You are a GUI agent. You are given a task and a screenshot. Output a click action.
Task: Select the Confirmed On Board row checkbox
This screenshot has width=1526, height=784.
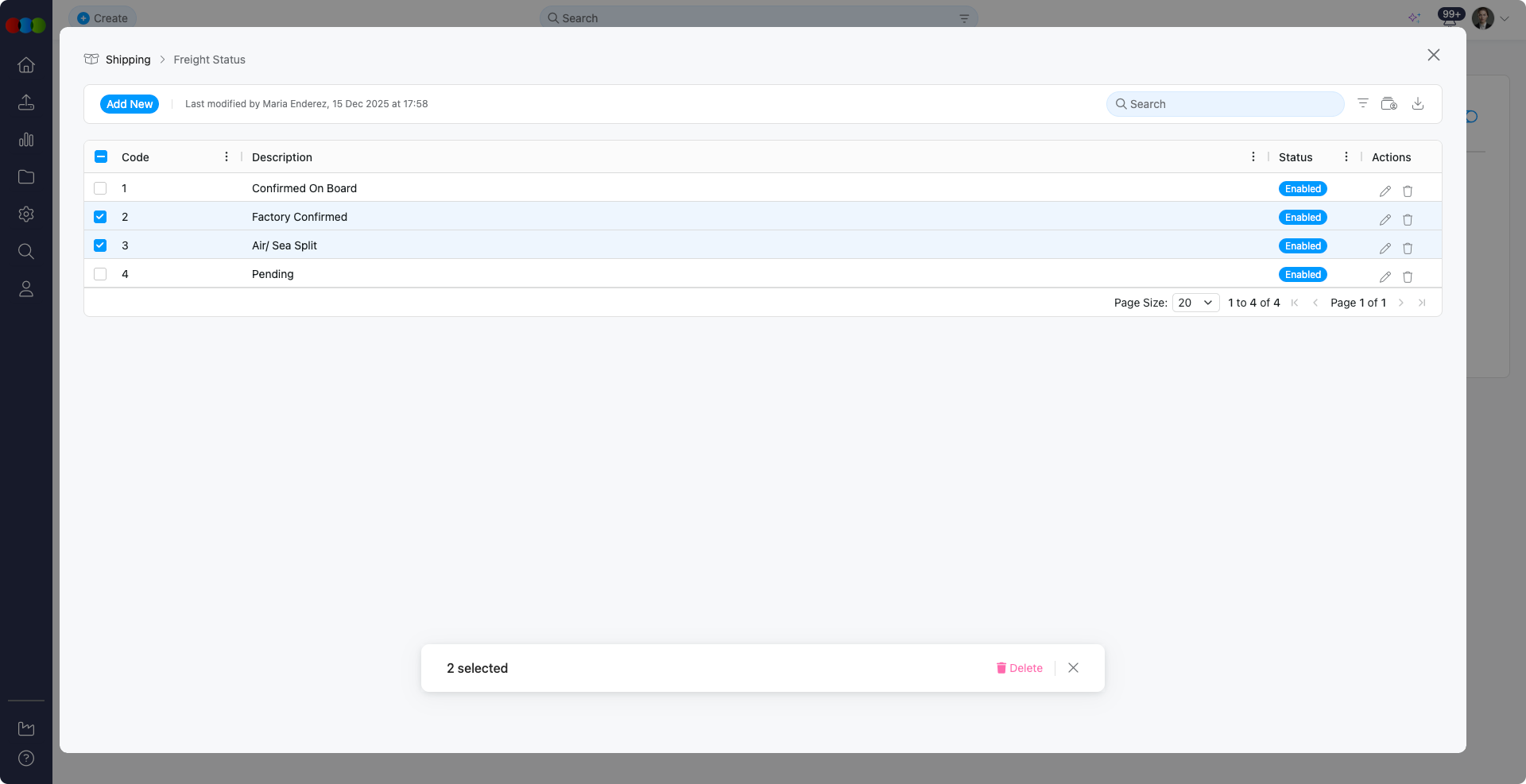[100, 188]
